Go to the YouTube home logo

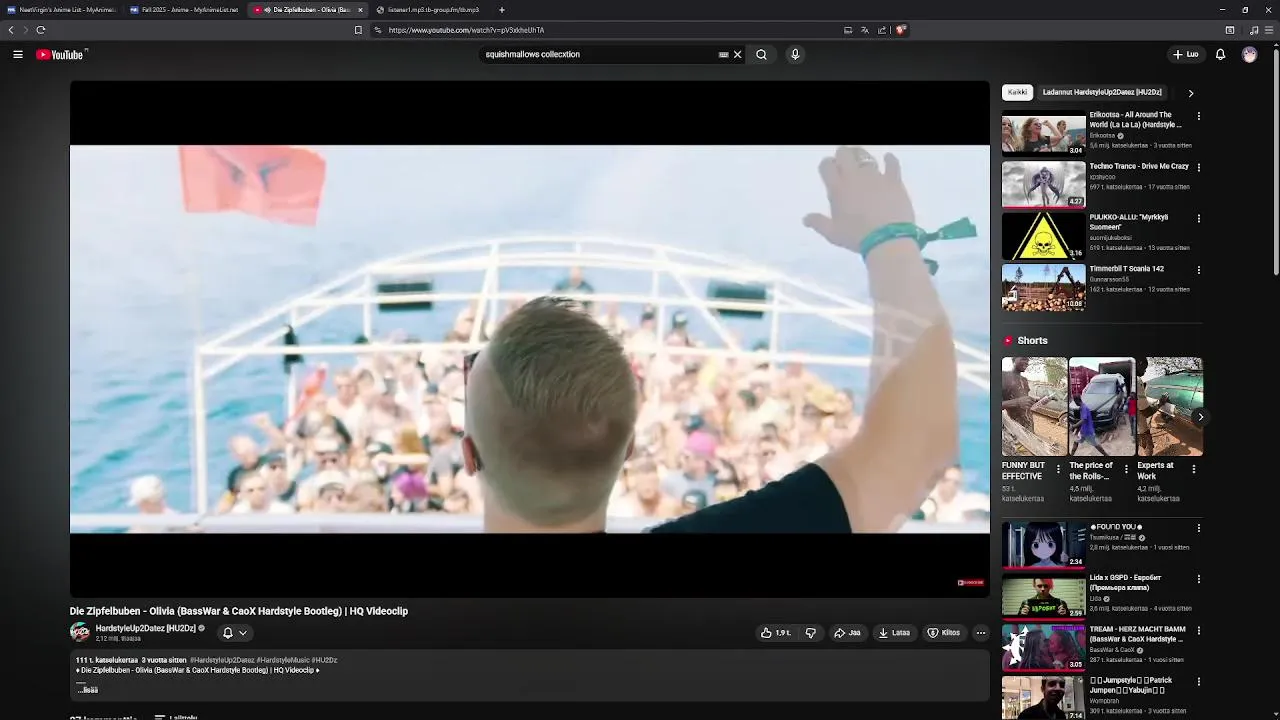(61, 55)
